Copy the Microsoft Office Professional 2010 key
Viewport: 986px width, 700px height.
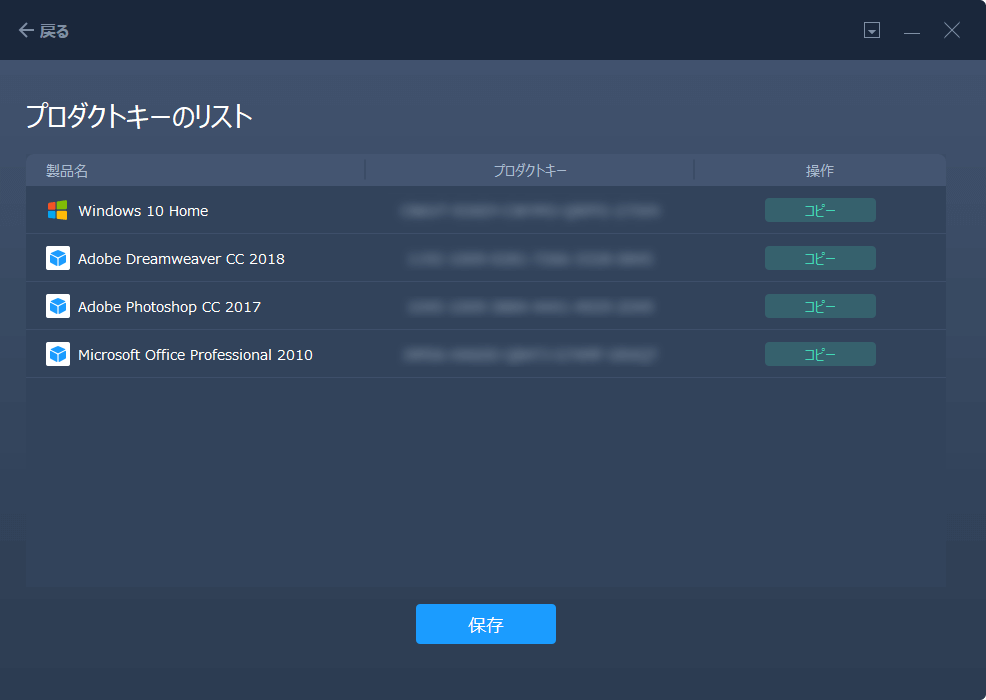820,354
